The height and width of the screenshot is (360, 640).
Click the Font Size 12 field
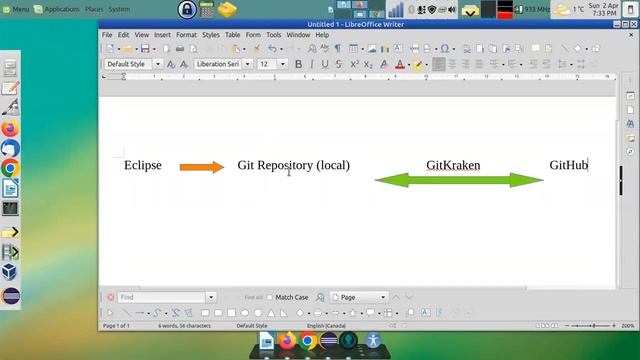[x=267, y=64]
